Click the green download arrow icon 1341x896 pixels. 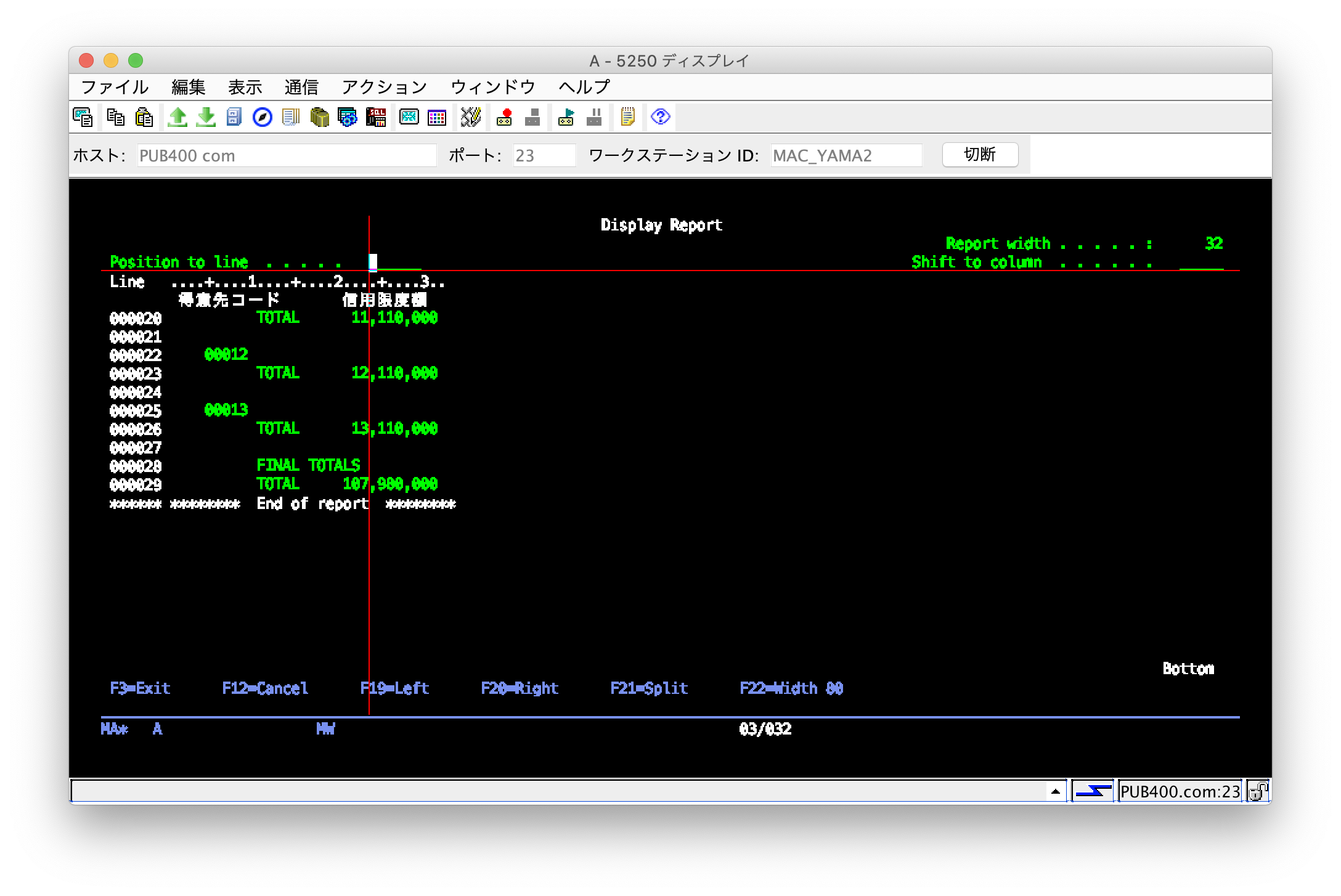(x=206, y=117)
